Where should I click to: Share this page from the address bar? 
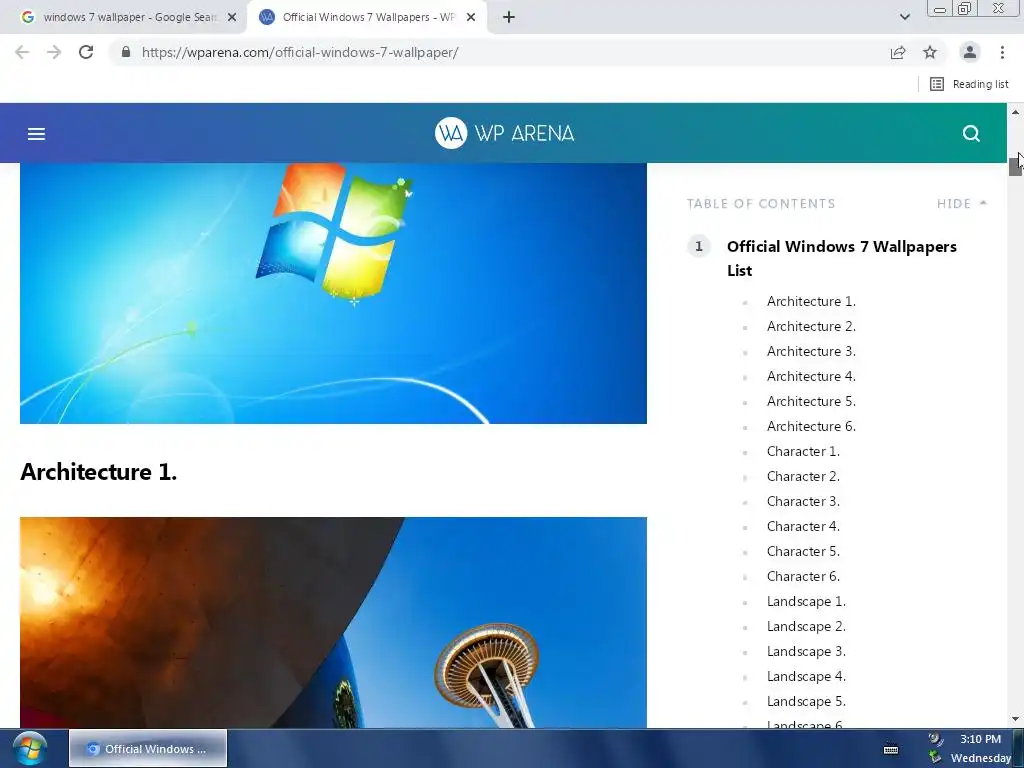pos(898,52)
